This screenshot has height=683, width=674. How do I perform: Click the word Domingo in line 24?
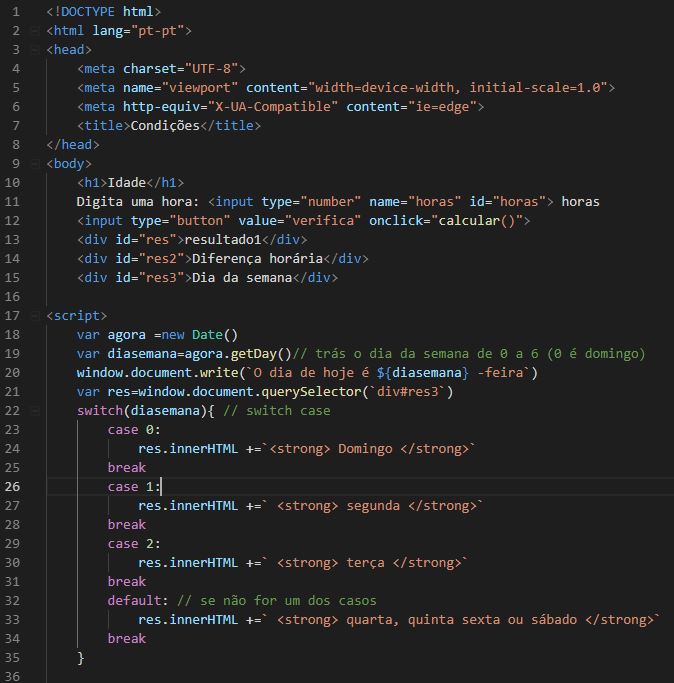365,449
